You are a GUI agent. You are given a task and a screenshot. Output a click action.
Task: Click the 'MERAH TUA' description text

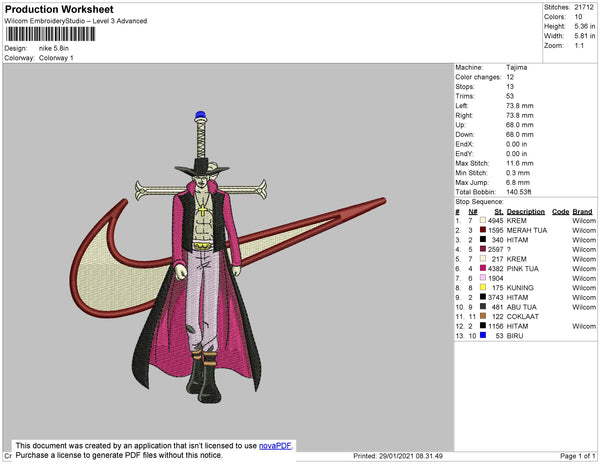tap(527, 230)
